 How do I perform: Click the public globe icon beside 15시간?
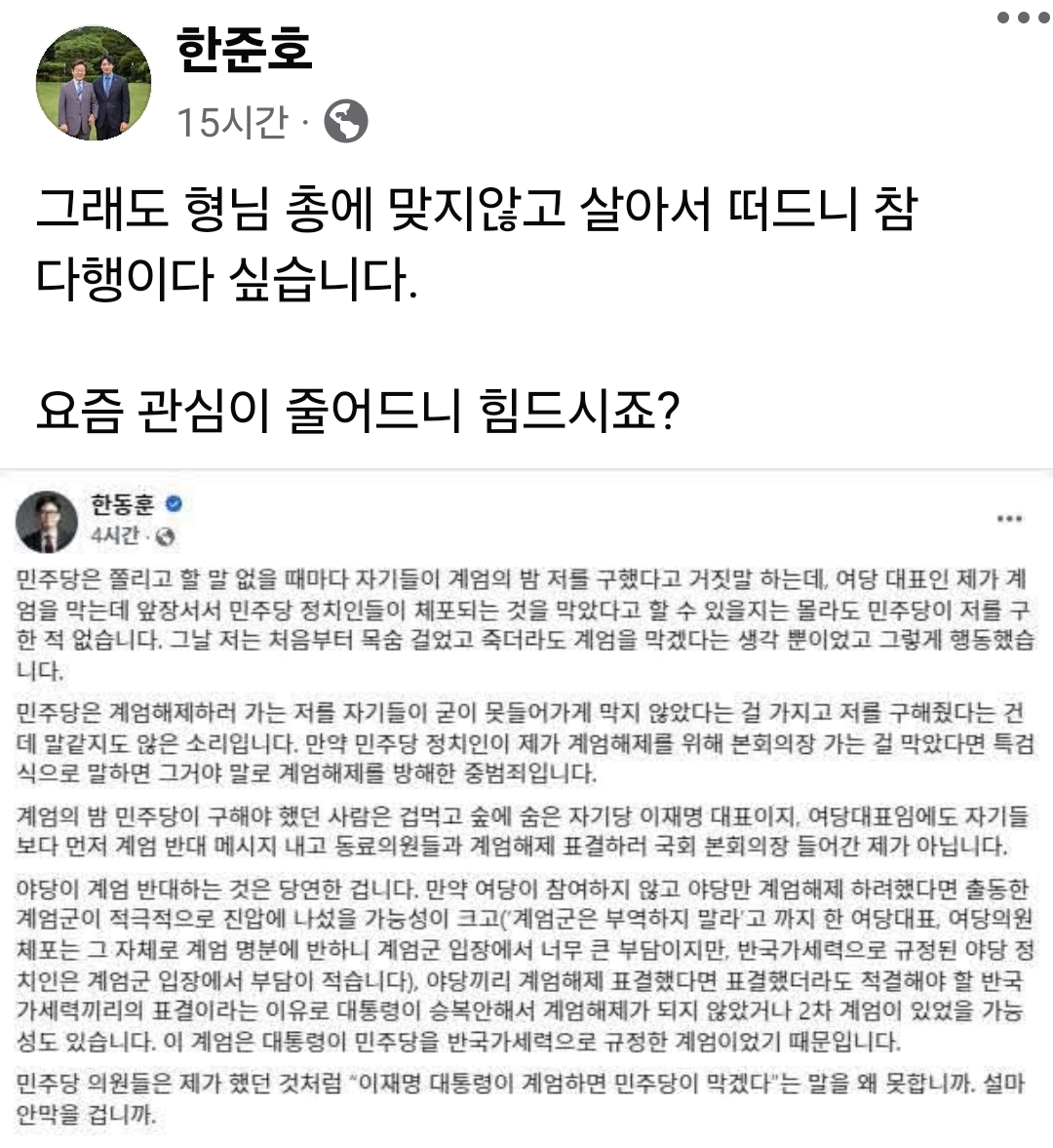[x=346, y=122]
